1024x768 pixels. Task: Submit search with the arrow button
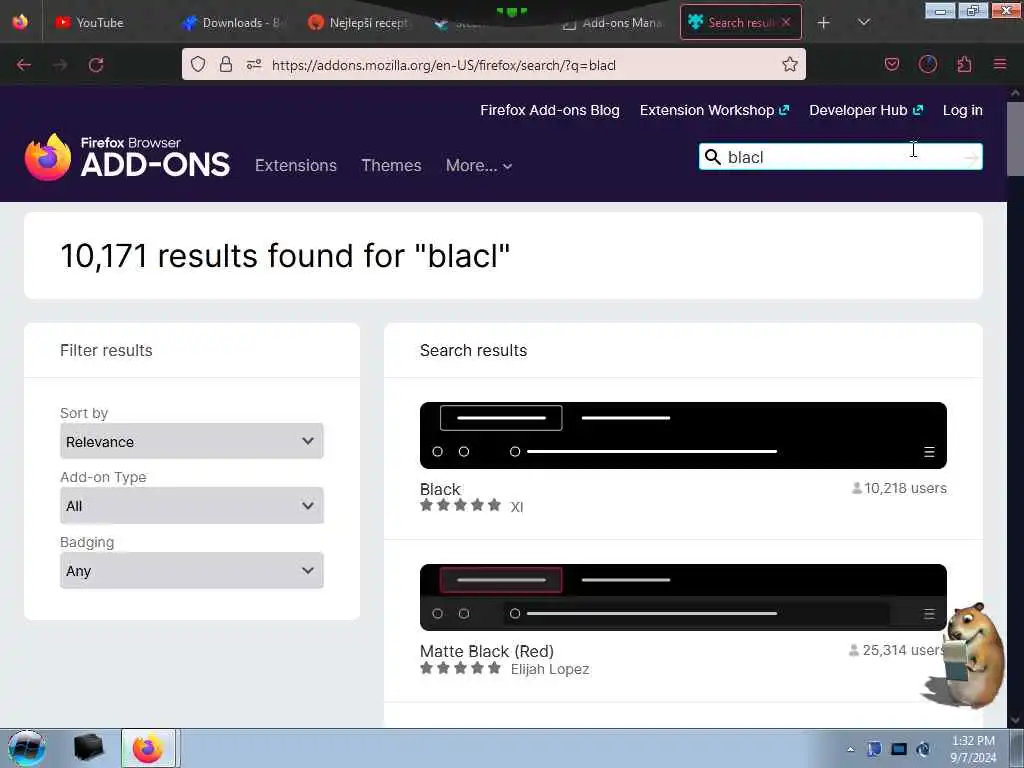971,157
